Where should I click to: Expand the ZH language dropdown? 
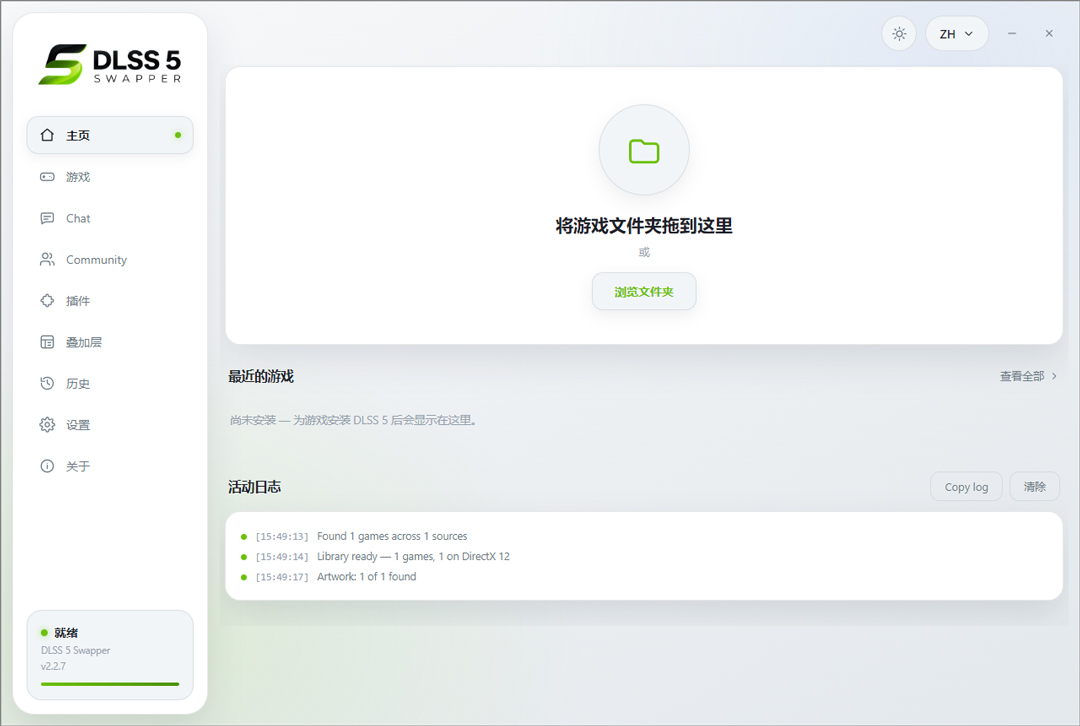pos(957,34)
